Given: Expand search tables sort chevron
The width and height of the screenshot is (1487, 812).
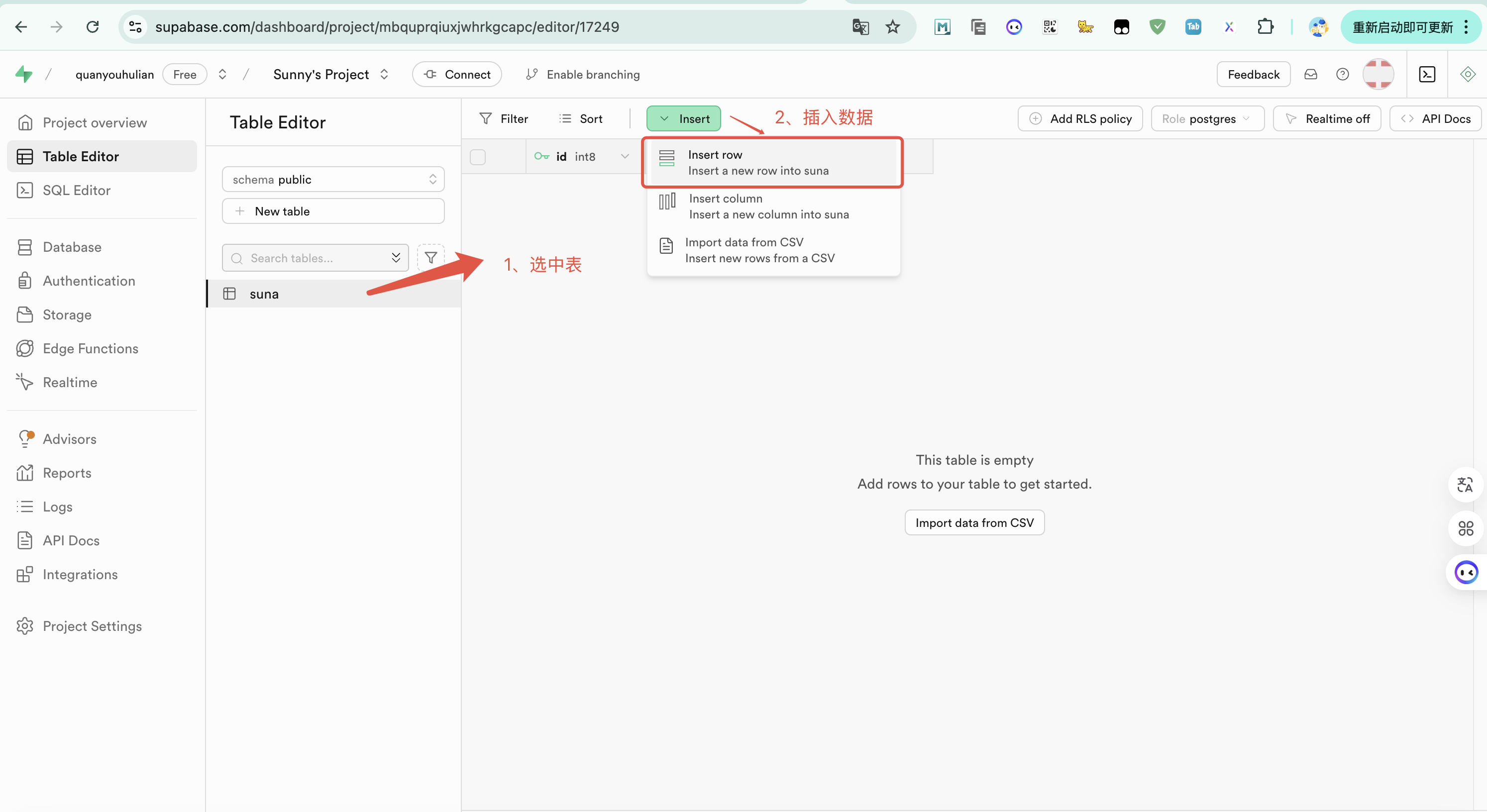Looking at the screenshot, I should [x=396, y=258].
